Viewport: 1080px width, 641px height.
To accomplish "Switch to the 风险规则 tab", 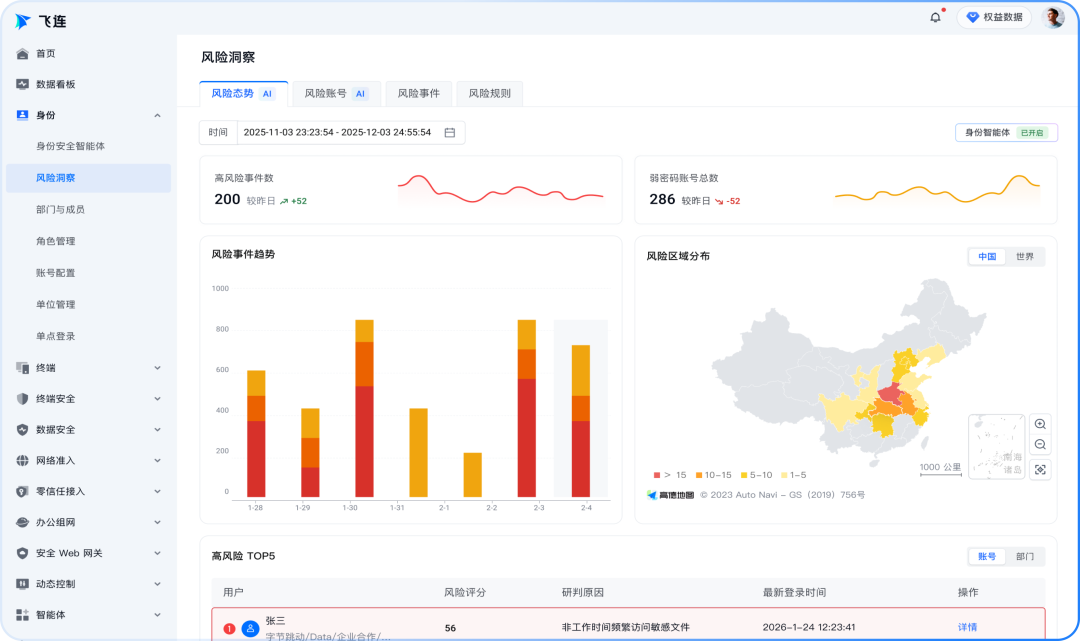I will tap(490, 94).
